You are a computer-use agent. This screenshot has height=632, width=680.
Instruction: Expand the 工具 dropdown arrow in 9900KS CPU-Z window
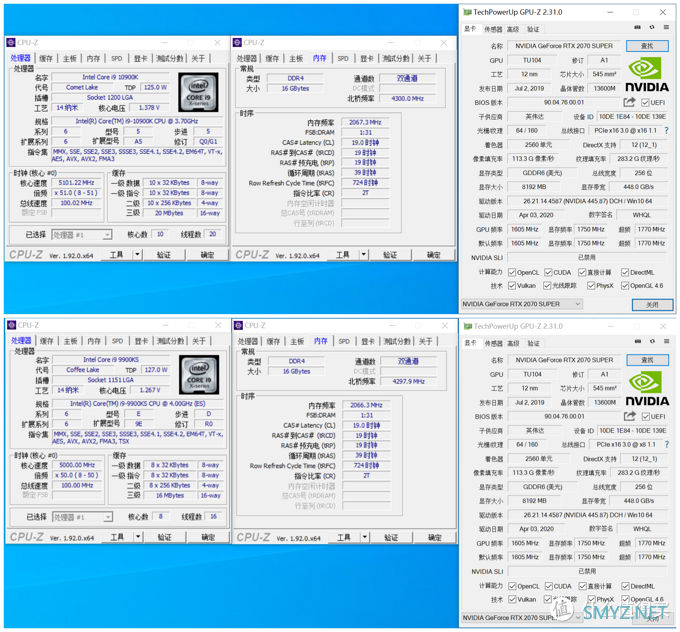138,537
